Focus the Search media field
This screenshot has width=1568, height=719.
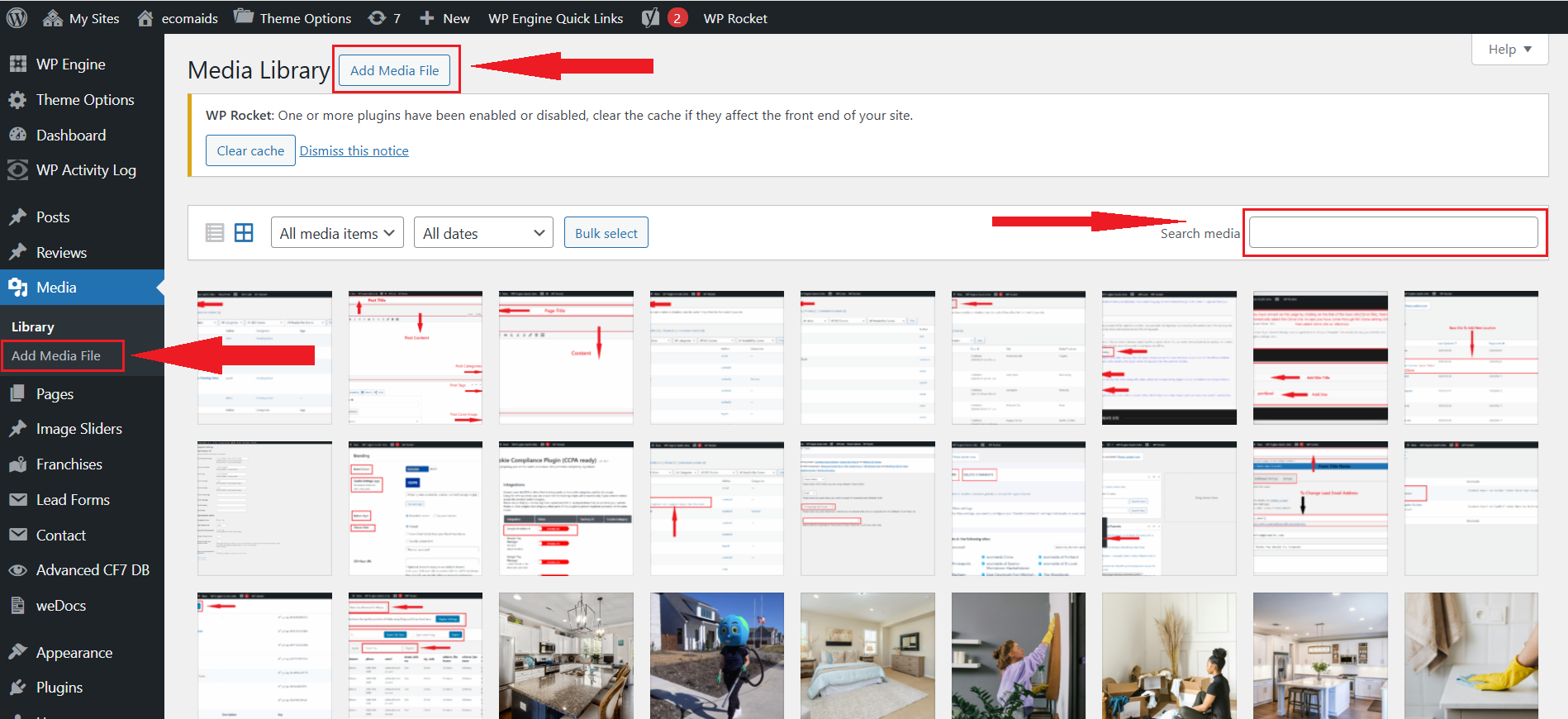1393,232
